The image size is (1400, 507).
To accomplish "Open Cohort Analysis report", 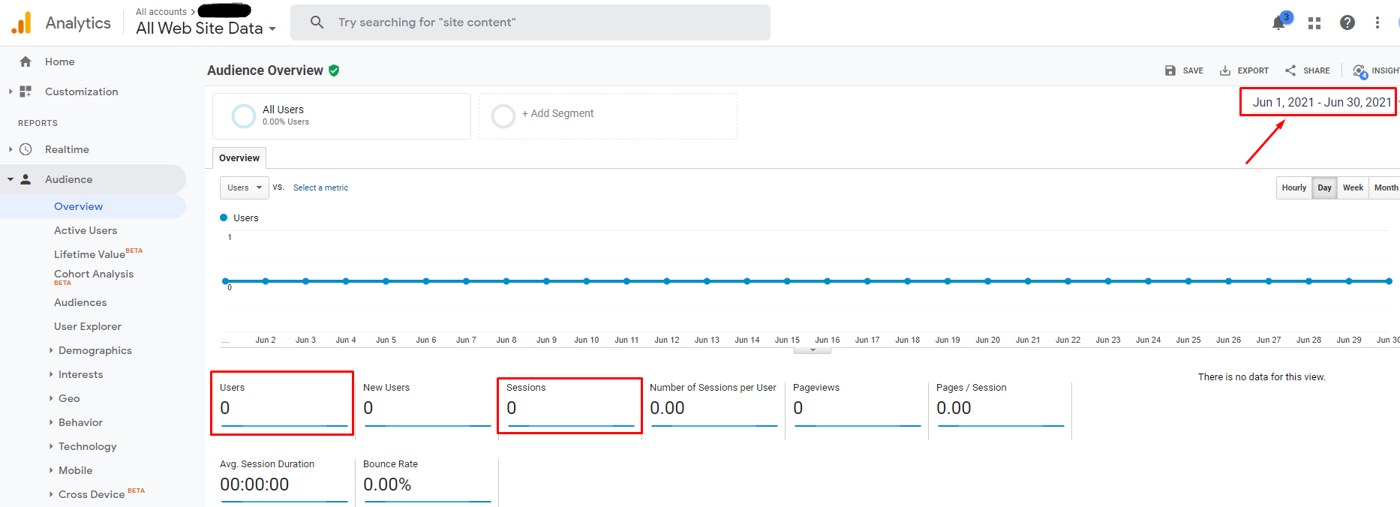I will pos(94,276).
